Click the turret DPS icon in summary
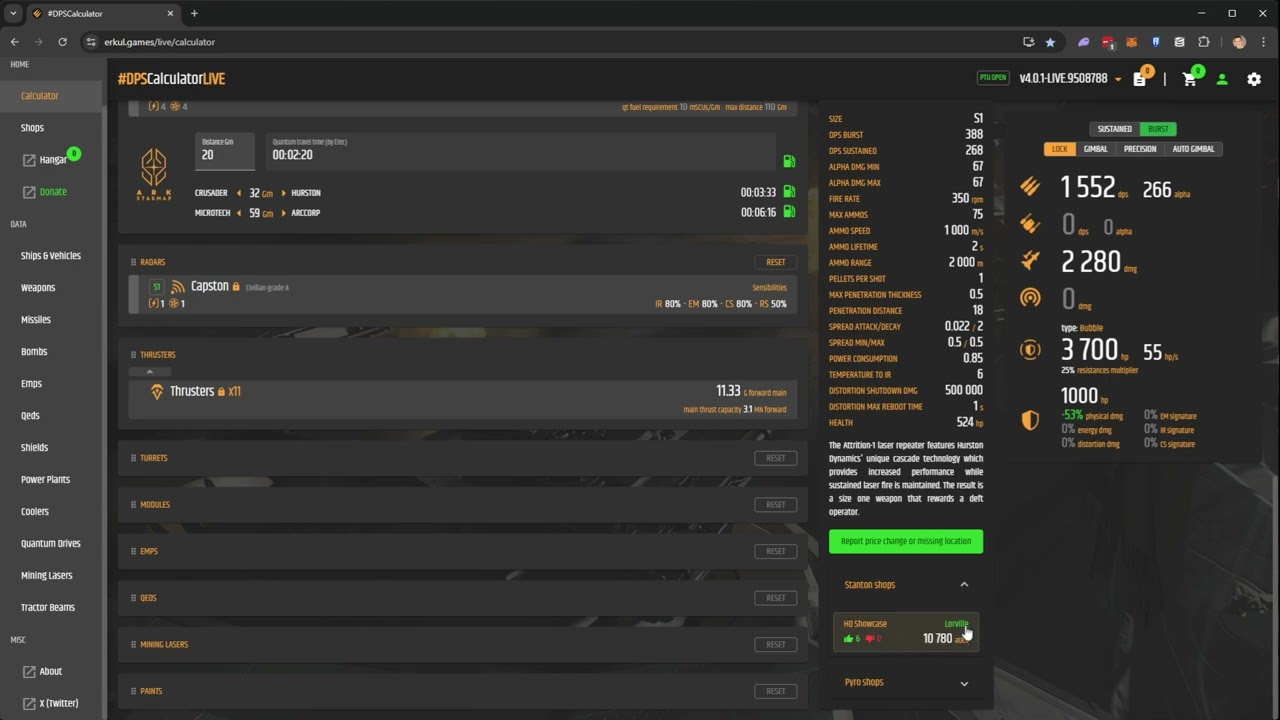This screenshot has width=1280, height=720. [x=1030, y=225]
